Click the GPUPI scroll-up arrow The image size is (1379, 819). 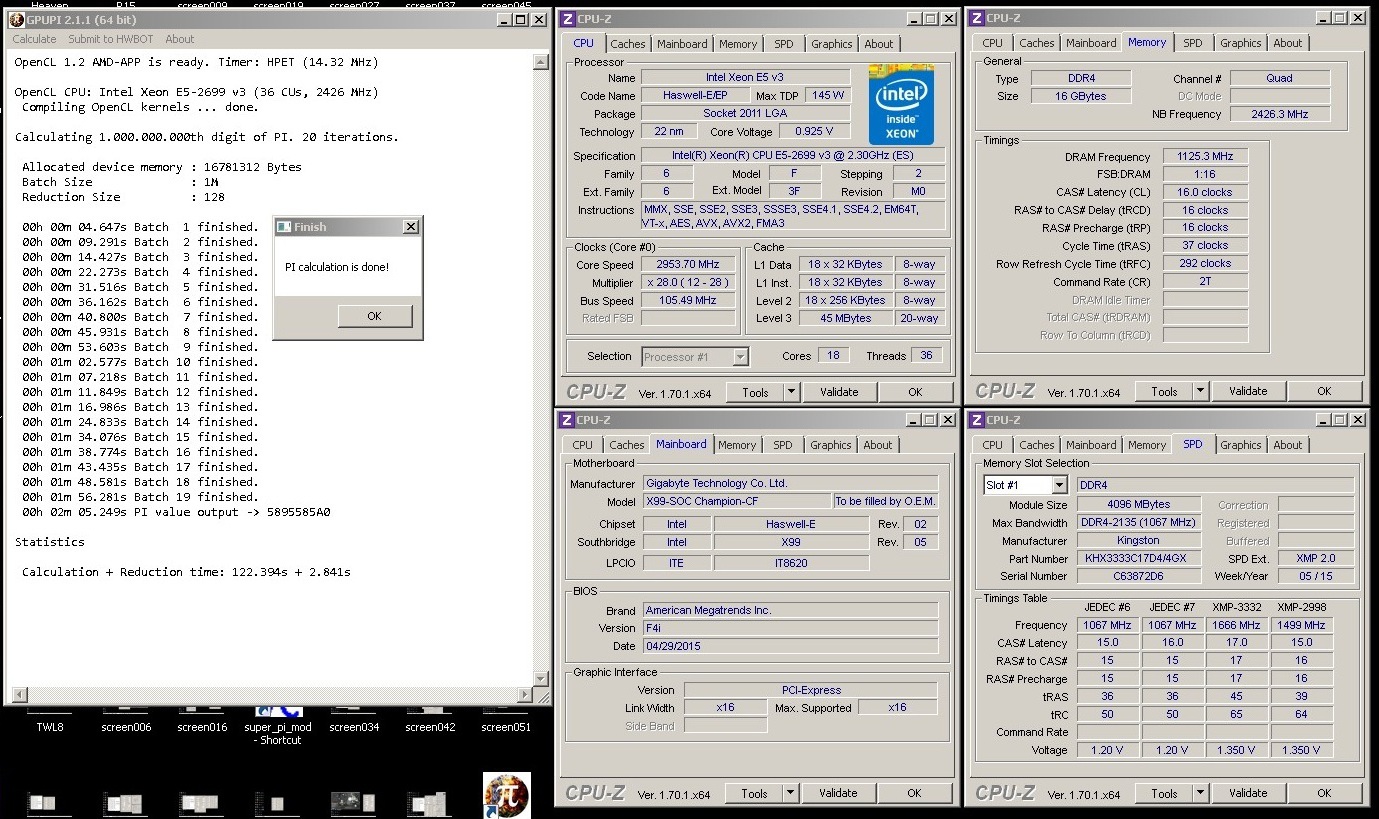tap(541, 61)
